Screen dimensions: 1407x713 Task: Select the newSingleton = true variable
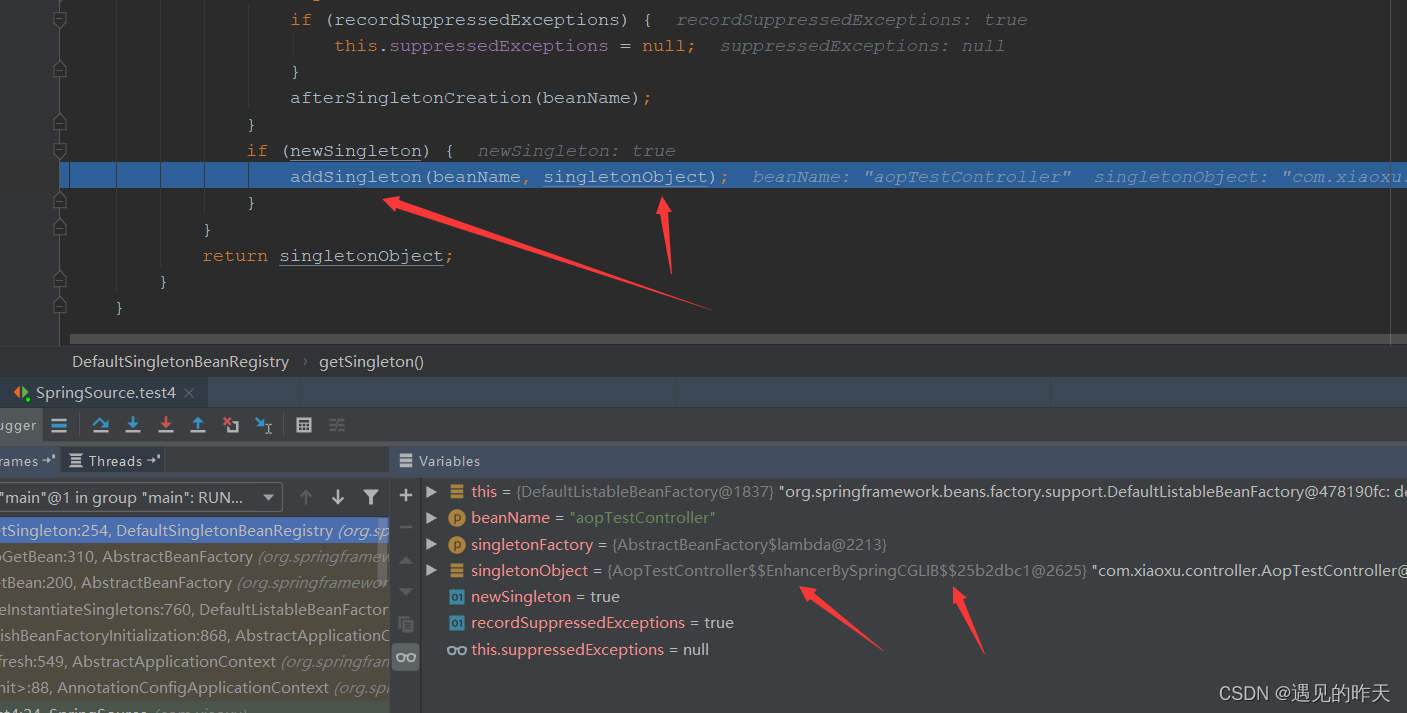coord(545,596)
